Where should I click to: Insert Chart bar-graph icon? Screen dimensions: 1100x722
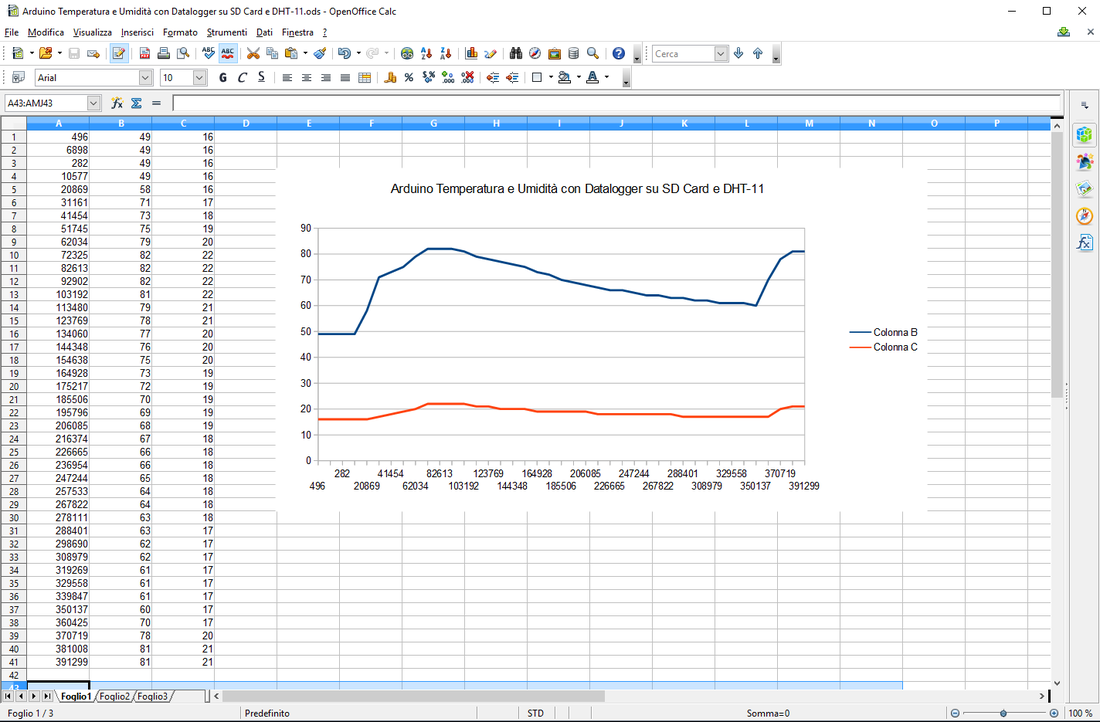(471, 53)
